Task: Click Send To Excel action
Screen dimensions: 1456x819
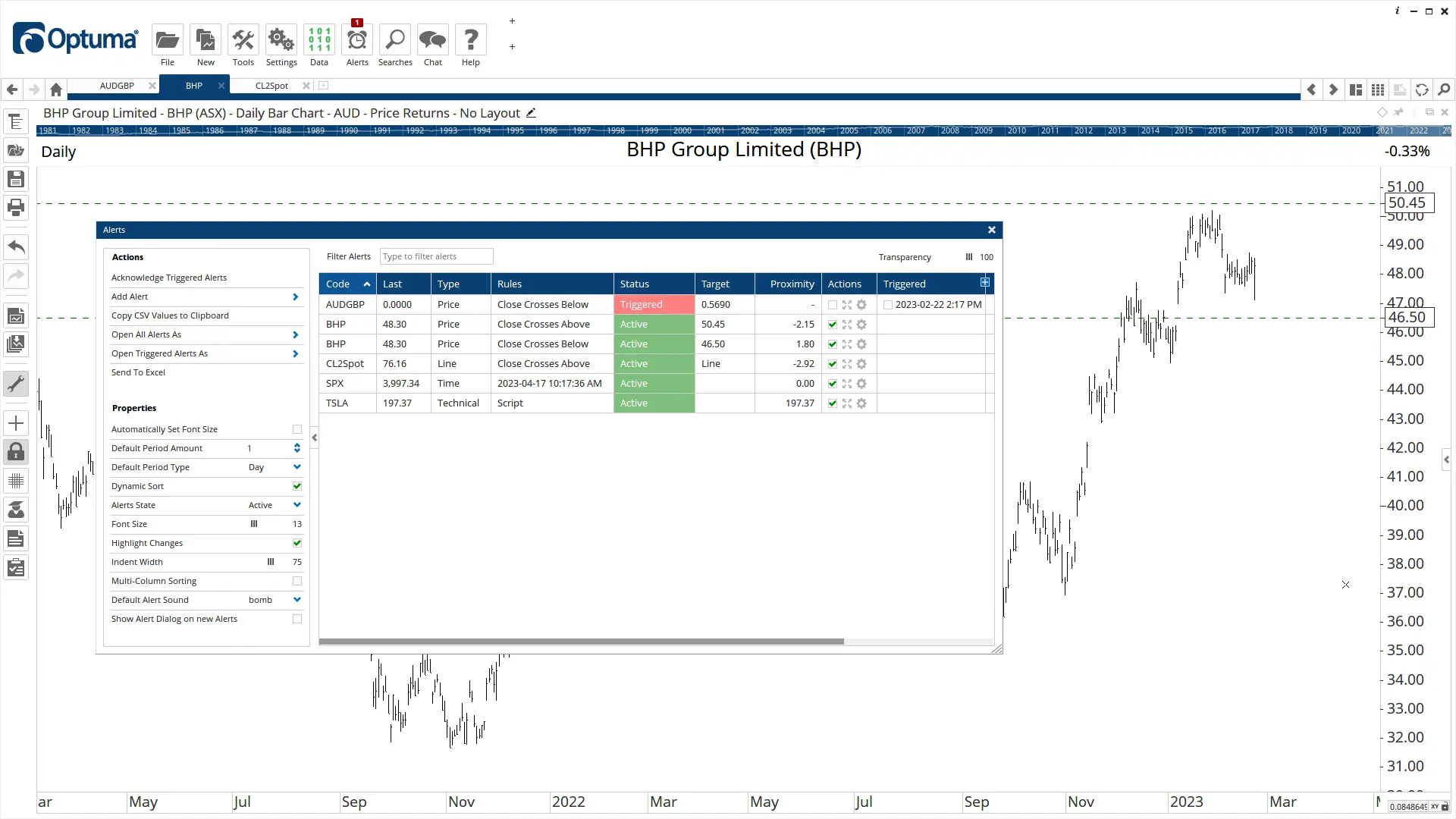Action: tap(138, 372)
